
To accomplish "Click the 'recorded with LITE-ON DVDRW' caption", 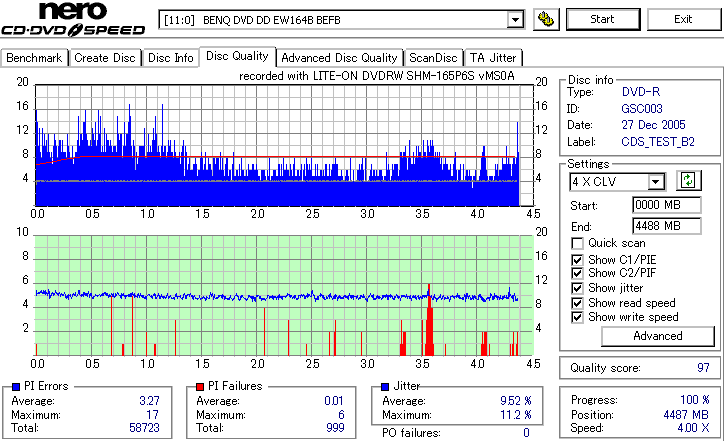I will [377, 76].
